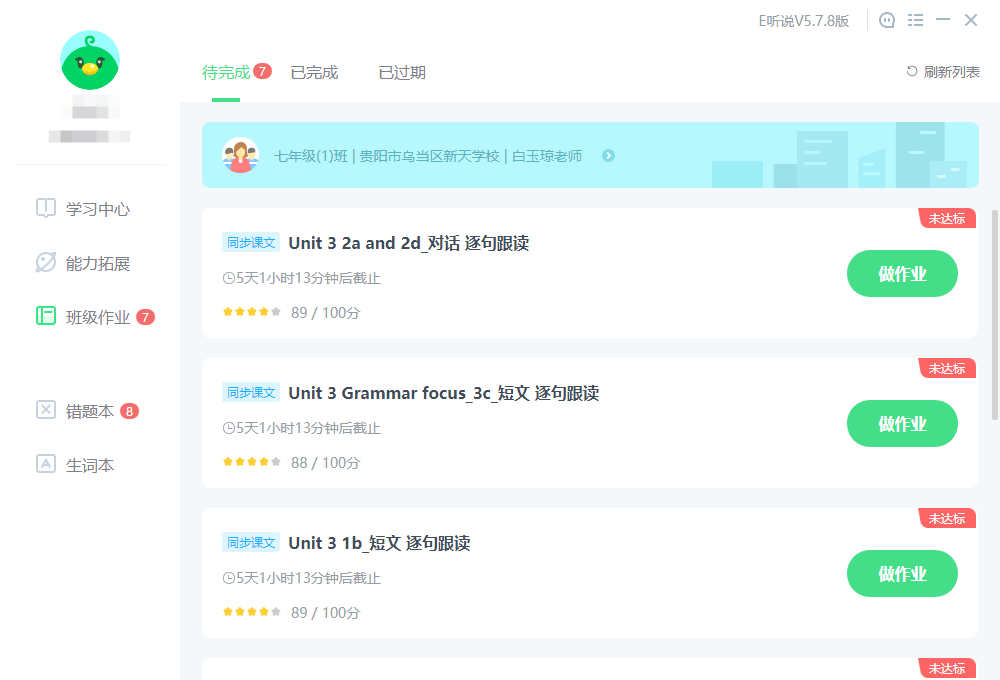The height and width of the screenshot is (680, 1000).
Task: Open 错题本 using its sidebar icon
Action: click(x=46, y=410)
